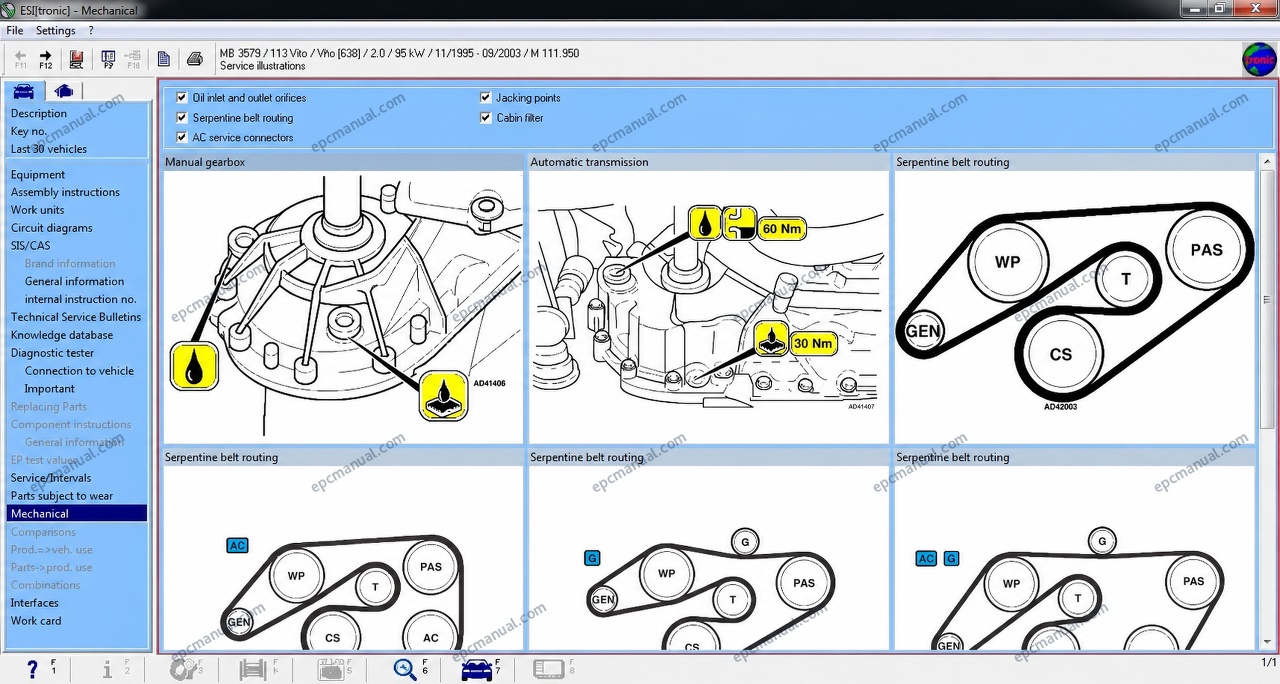This screenshot has height=684, width=1280.
Task: Select Diagnostic tester
Action: click(53, 353)
